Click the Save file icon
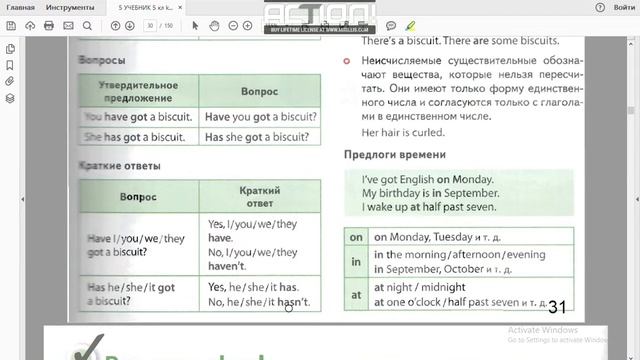This screenshot has height=360, width=640. click(x=11, y=26)
